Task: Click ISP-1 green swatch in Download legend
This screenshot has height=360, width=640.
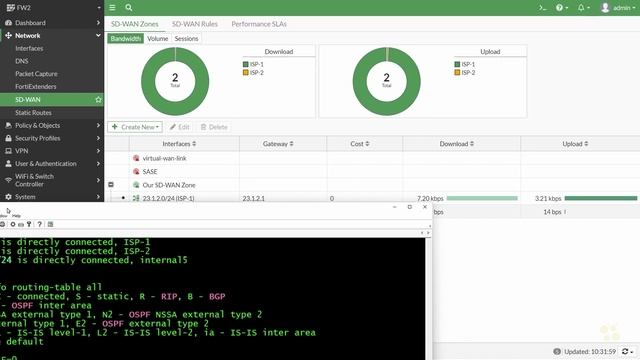Action: point(245,64)
